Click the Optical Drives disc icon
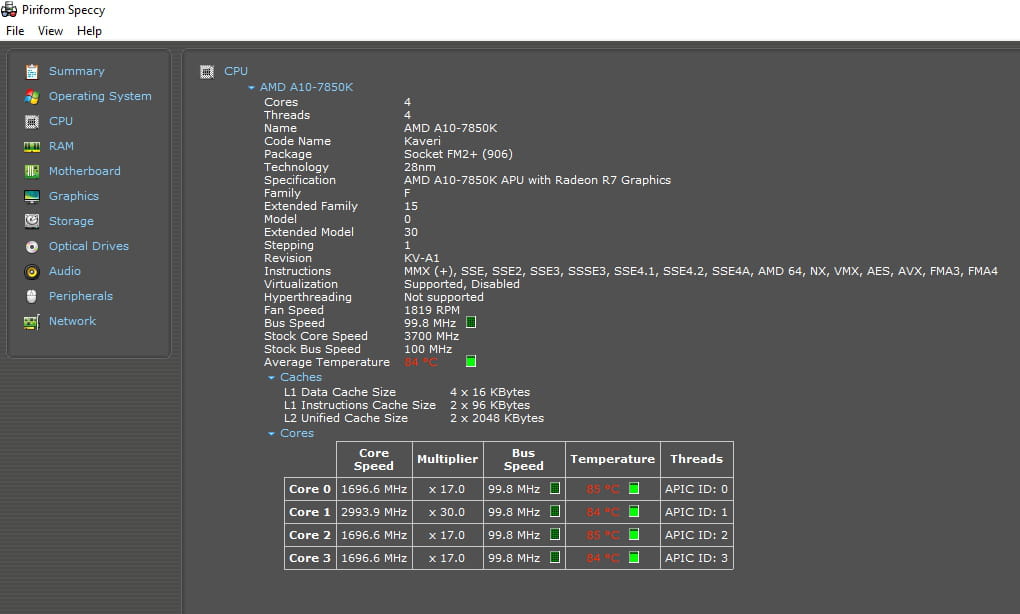Viewport: 1020px width, 614px height. point(31,247)
